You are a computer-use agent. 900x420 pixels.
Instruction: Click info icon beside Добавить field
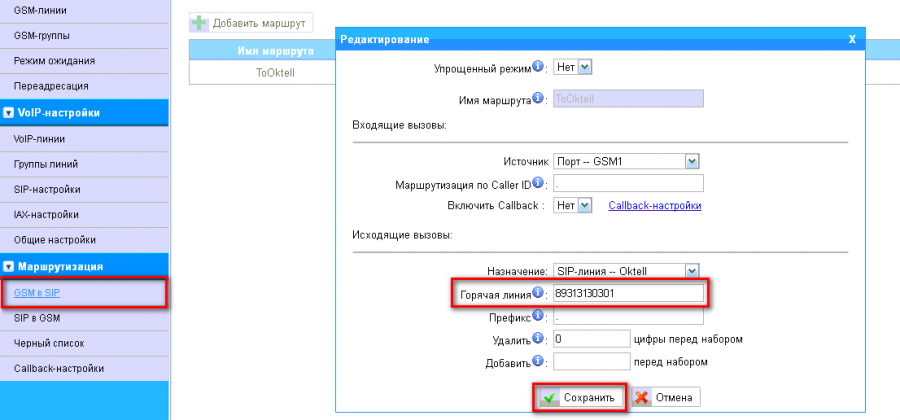(x=538, y=361)
